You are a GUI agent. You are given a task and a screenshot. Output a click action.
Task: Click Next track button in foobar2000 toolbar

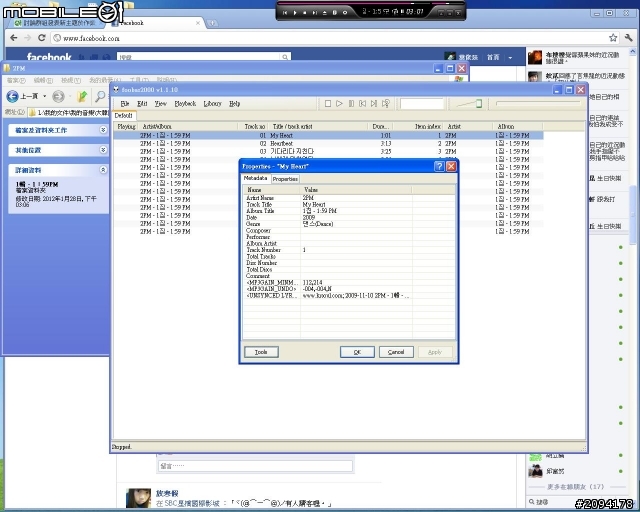(x=373, y=104)
